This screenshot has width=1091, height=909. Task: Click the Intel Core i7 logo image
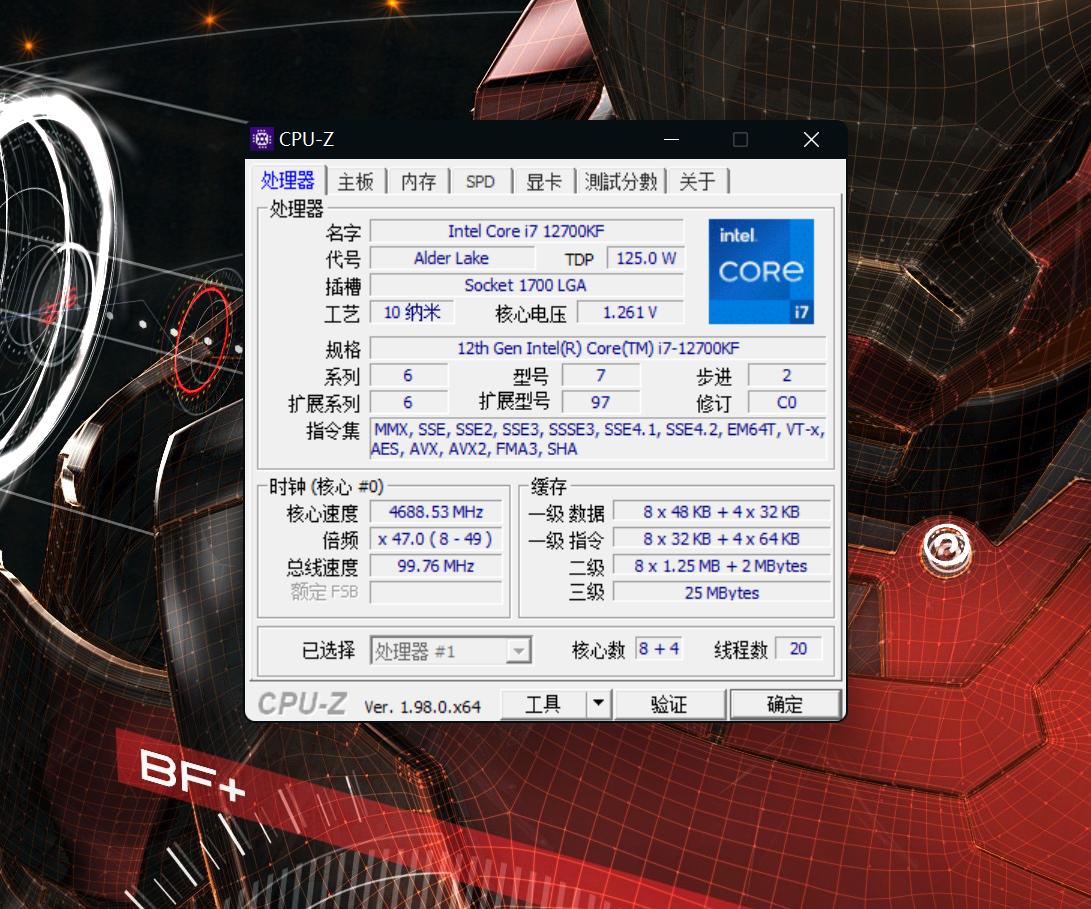tap(761, 272)
